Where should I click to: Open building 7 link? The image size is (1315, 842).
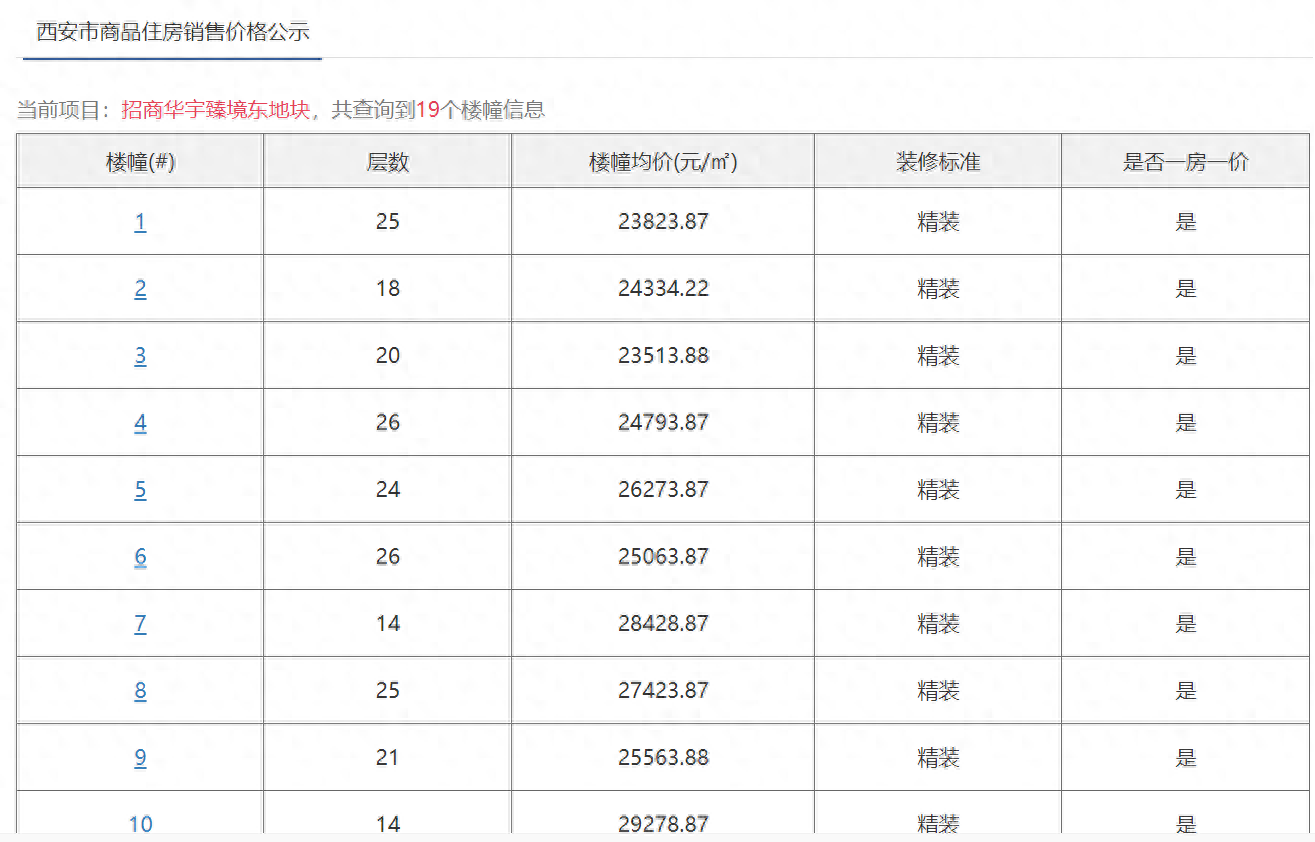tap(140, 624)
